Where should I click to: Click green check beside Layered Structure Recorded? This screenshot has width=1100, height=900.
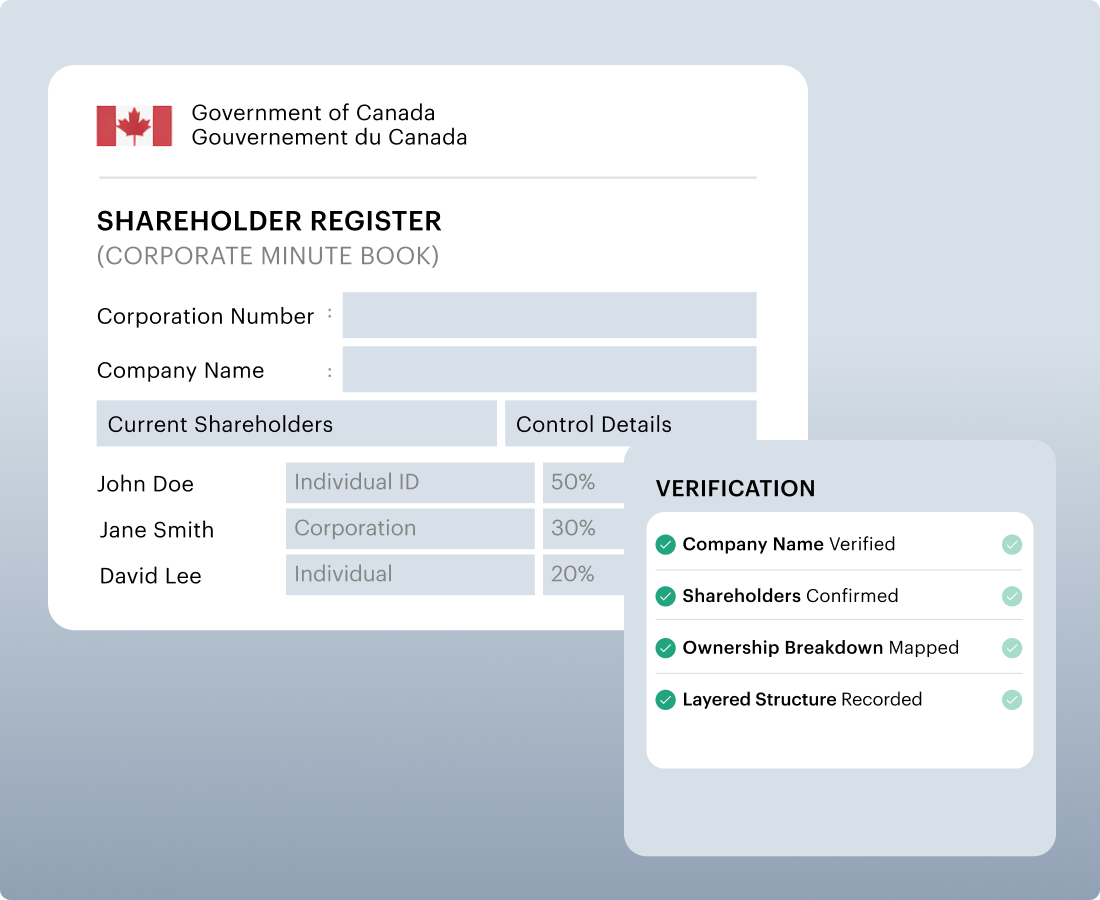[x=665, y=700]
